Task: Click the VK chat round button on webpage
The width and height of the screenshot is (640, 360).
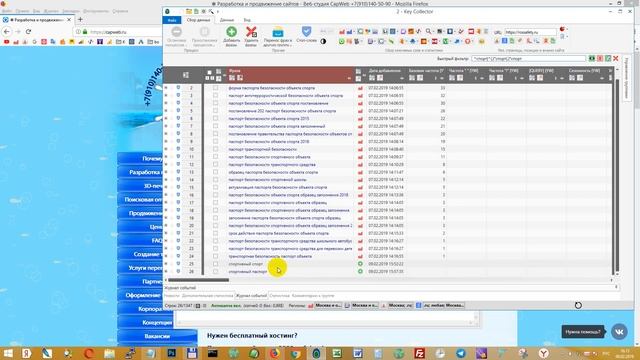Action: pos(619,331)
